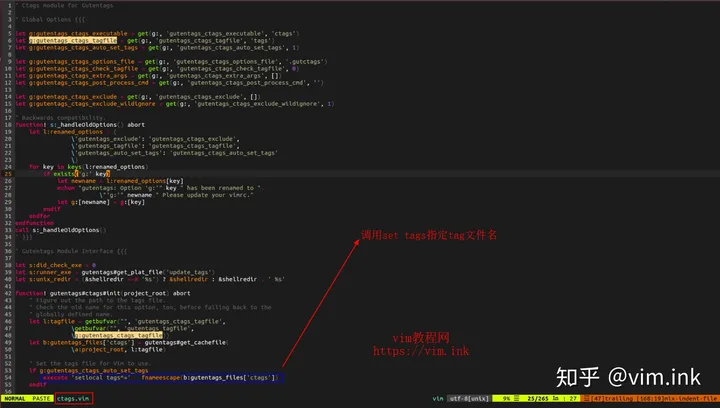The height and width of the screenshot is (408, 720).
Task: Click 'let s:runner_exe' on line 39
Action: point(115,272)
